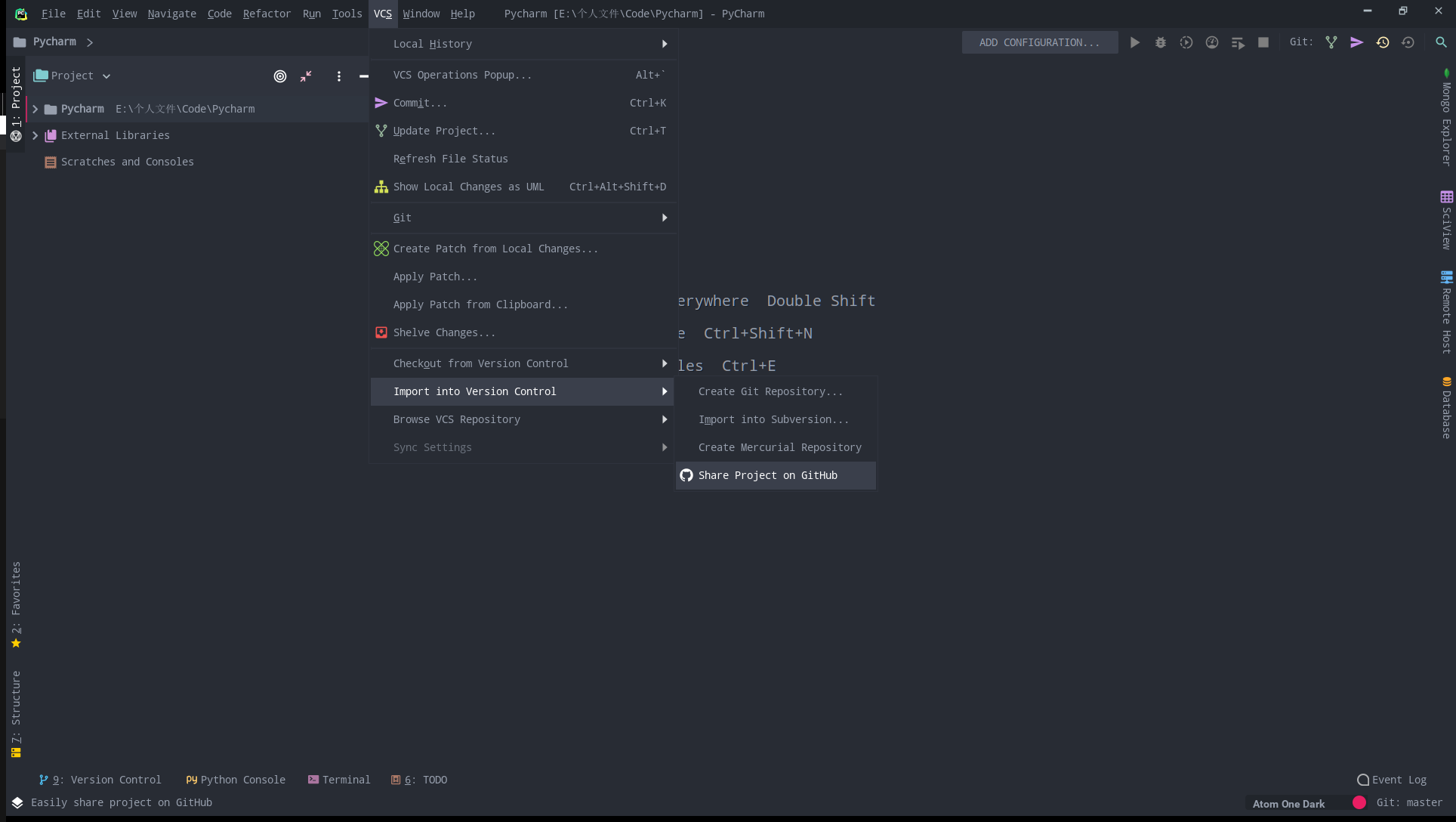Click the Concurrency diagram run icon
Screen dimensions: 1456x822
click(x=1238, y=42)
